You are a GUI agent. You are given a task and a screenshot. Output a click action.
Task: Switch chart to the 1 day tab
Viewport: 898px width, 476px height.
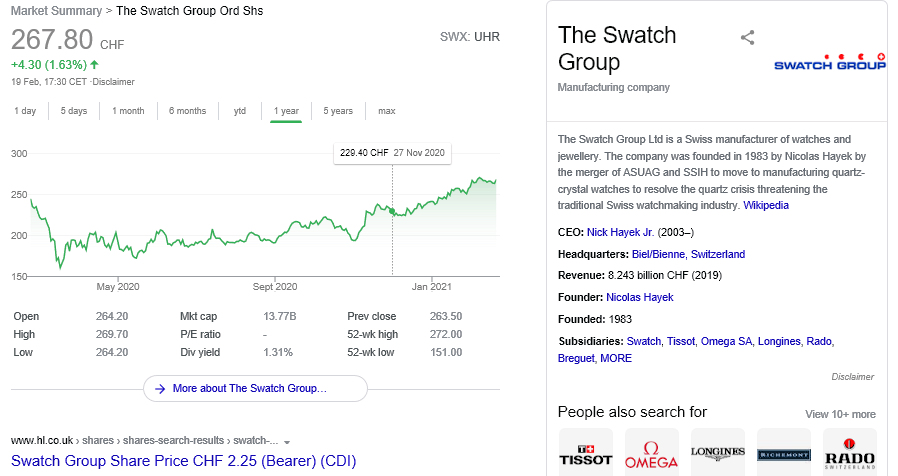pyautogui.click(x=25, y=111)
